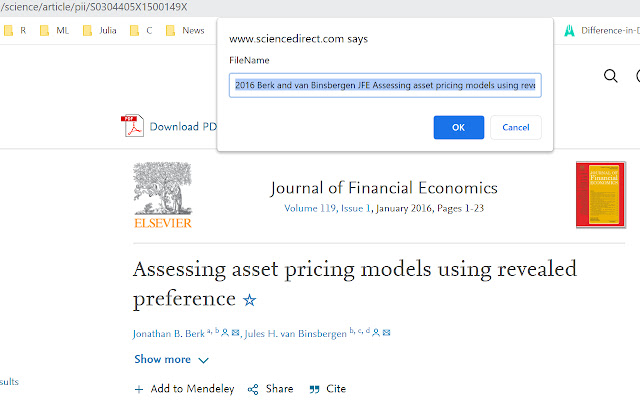This screenshot has width=640, height=400.
Task: Click the star icon after title
Action: 249,300
